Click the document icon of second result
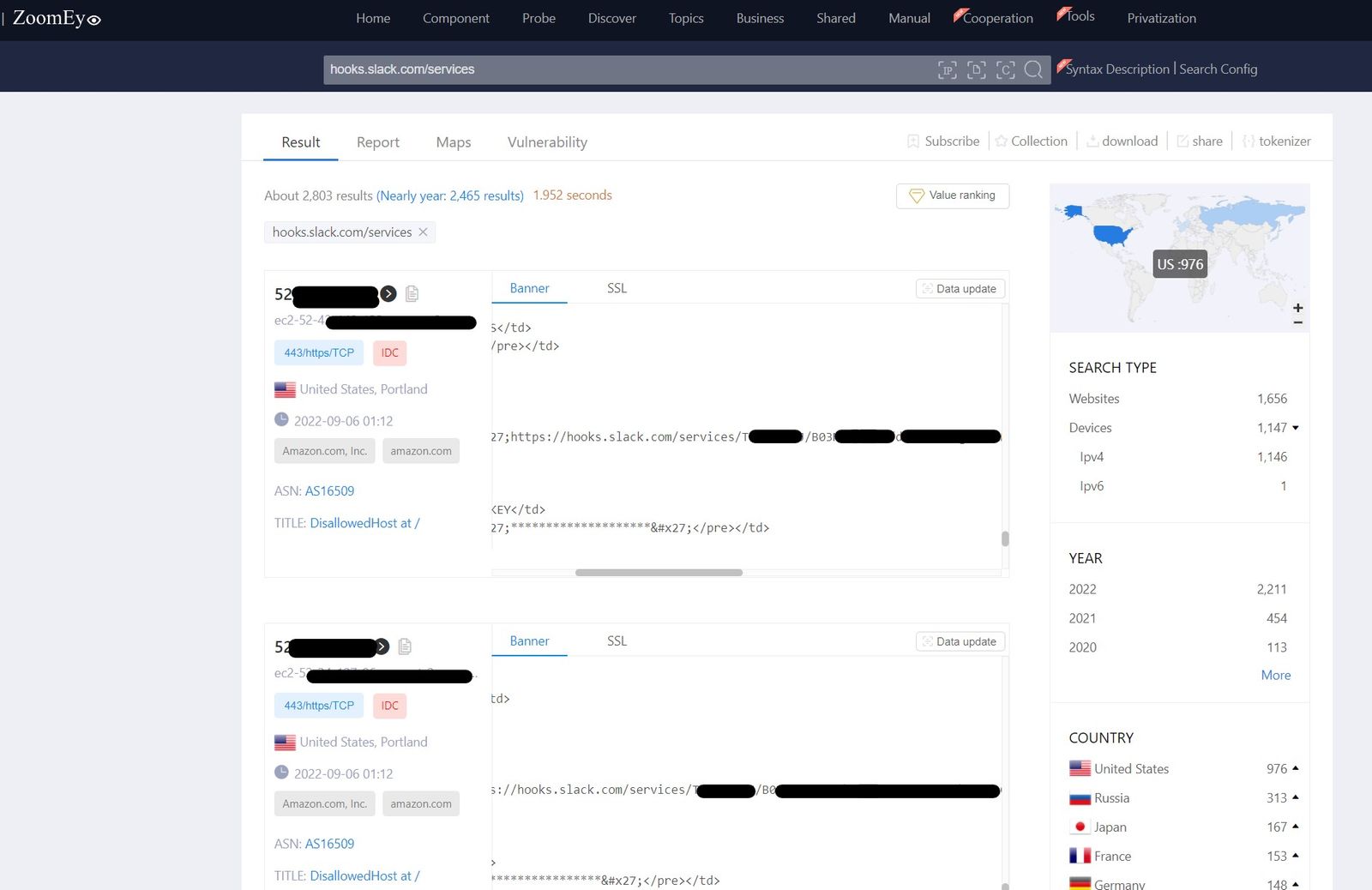This screenshot has width=1372, height=890. click(405, 646)
